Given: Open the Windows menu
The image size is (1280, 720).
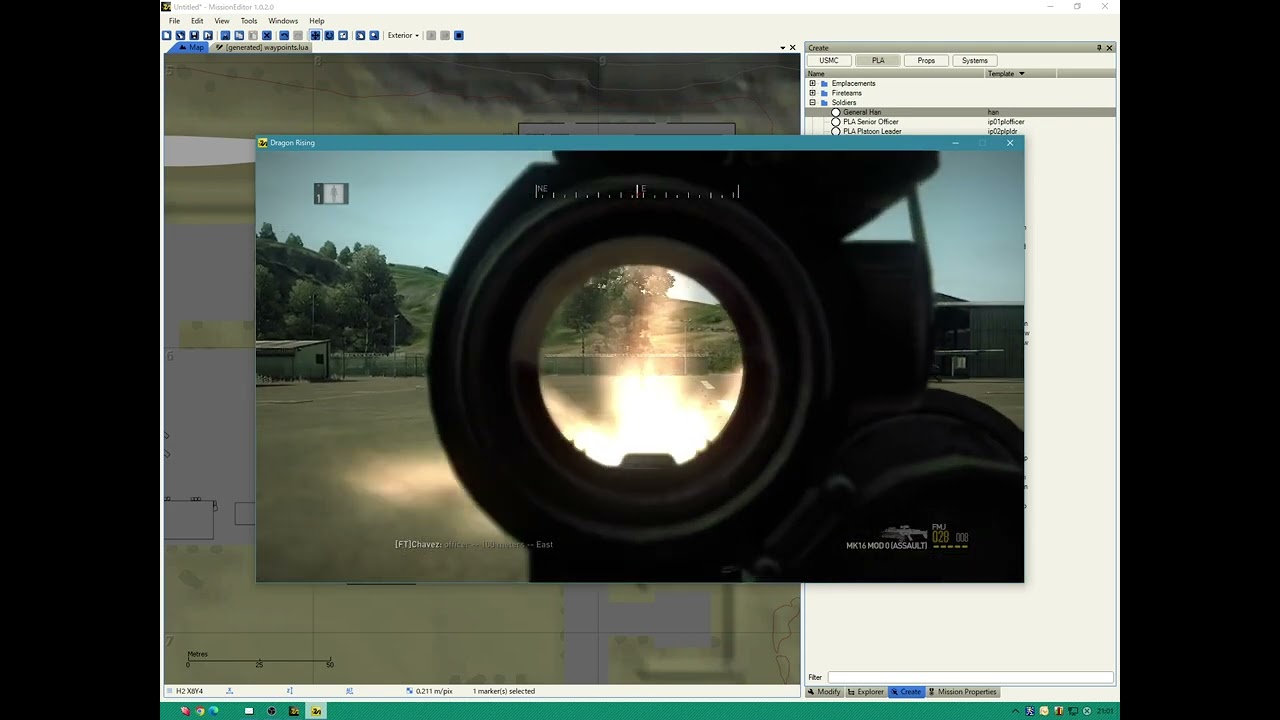Looking at the screenshot, I should [x=283, y=21].
